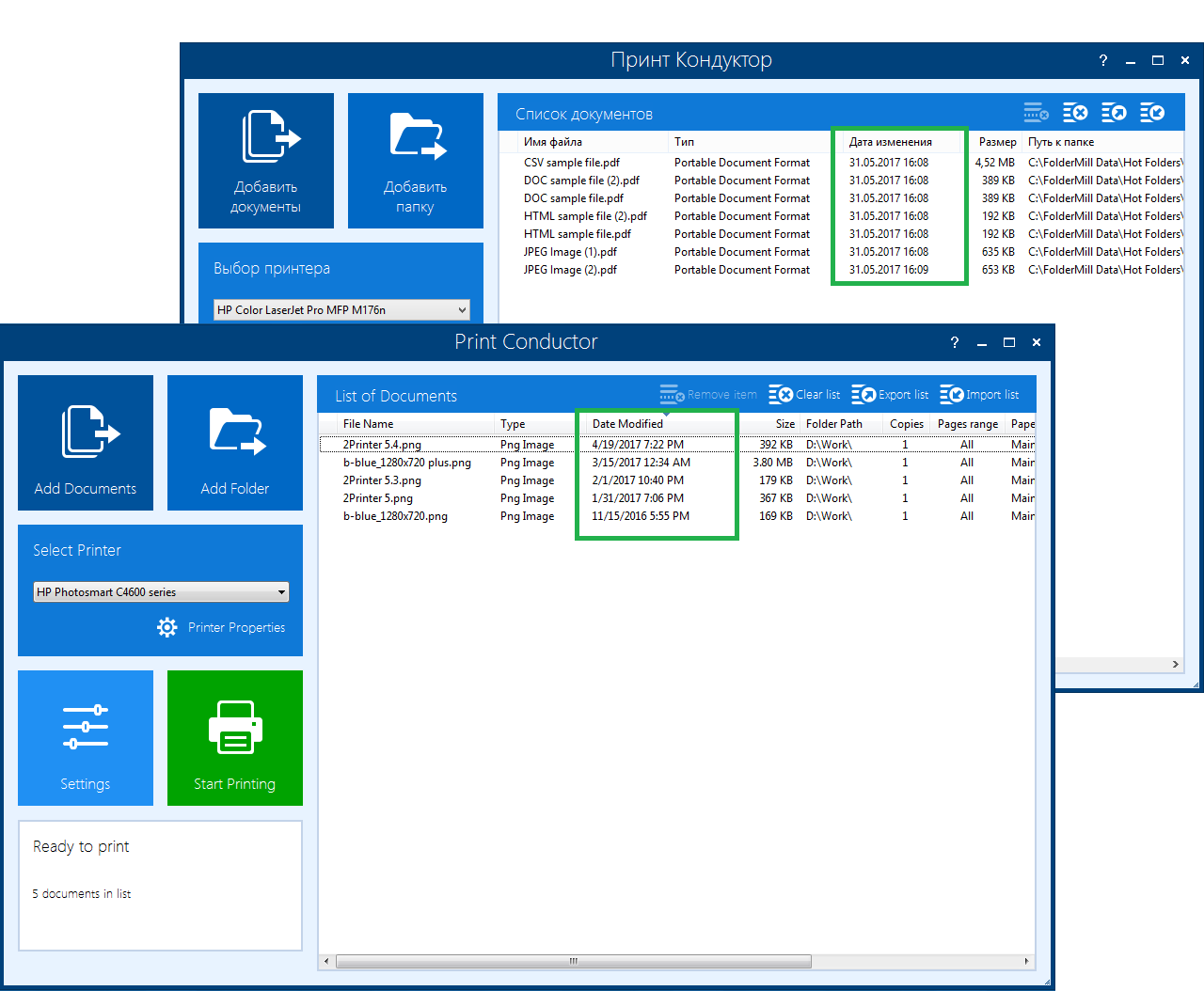Click Export list in toolbar

pyautogui.click(x=890, y=395)
